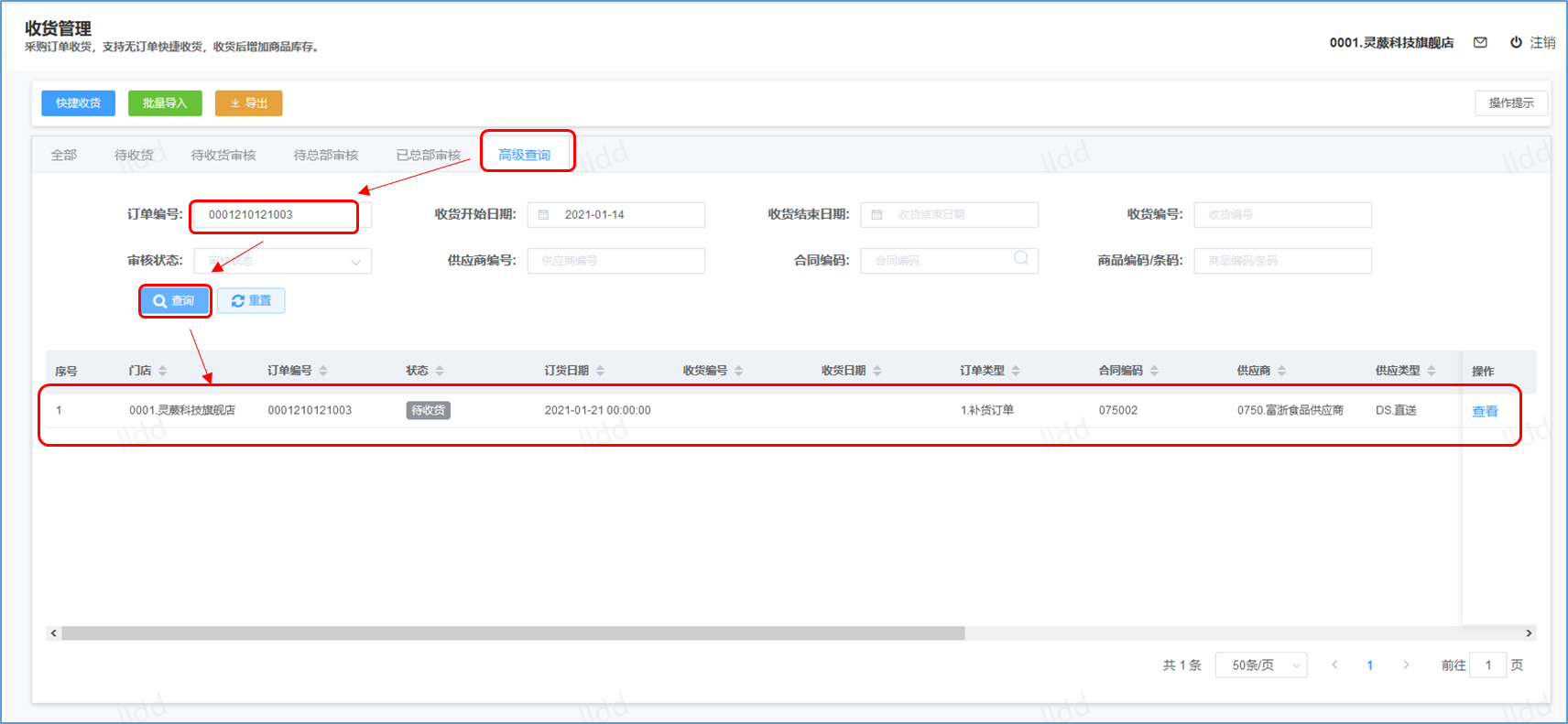Expand the 审核状态 dropdown
Image resolution: width=1568 pixels, height=724 pixels.
(x=283, y=261)
